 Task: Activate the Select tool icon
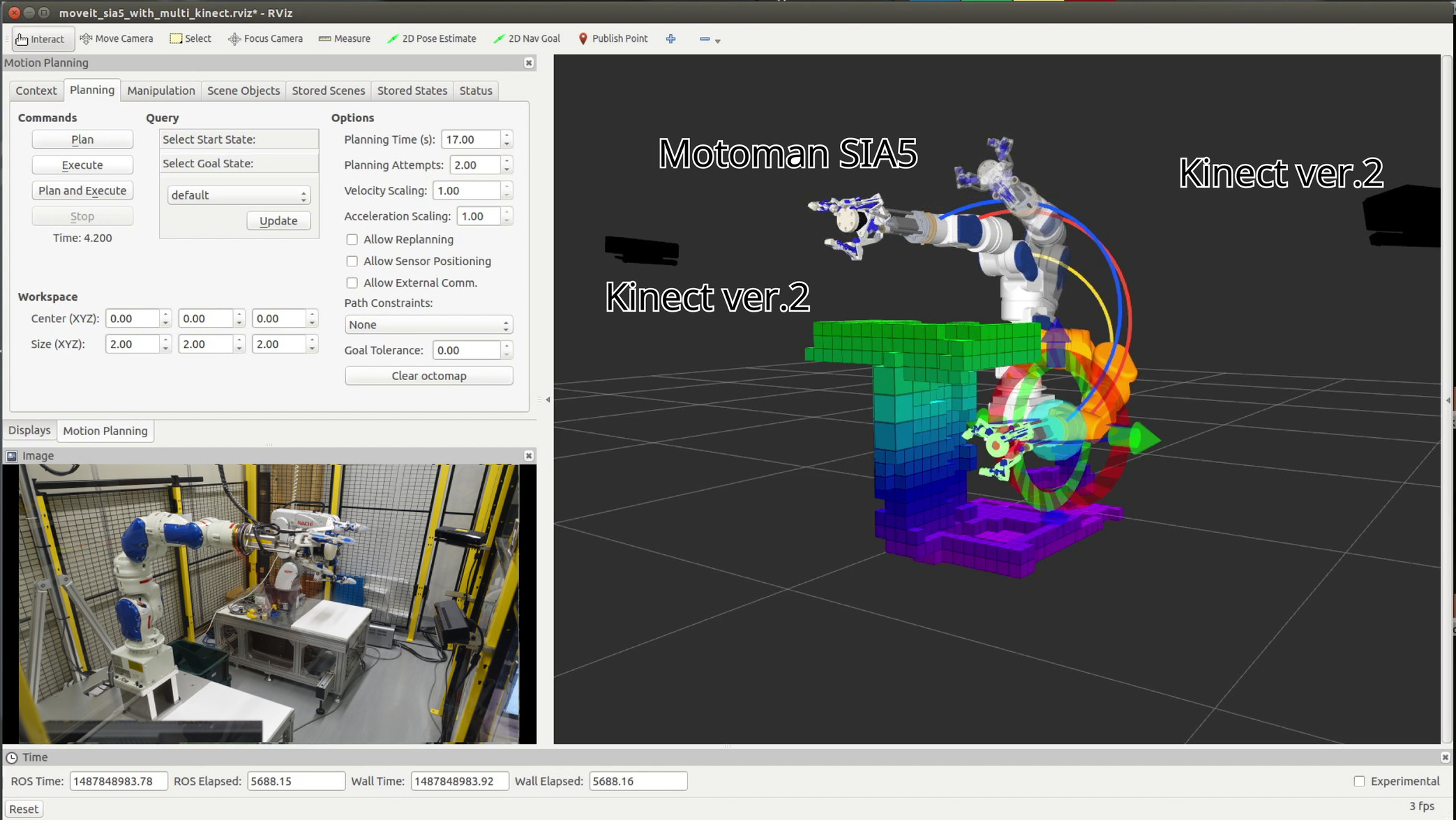pos(176,38)
